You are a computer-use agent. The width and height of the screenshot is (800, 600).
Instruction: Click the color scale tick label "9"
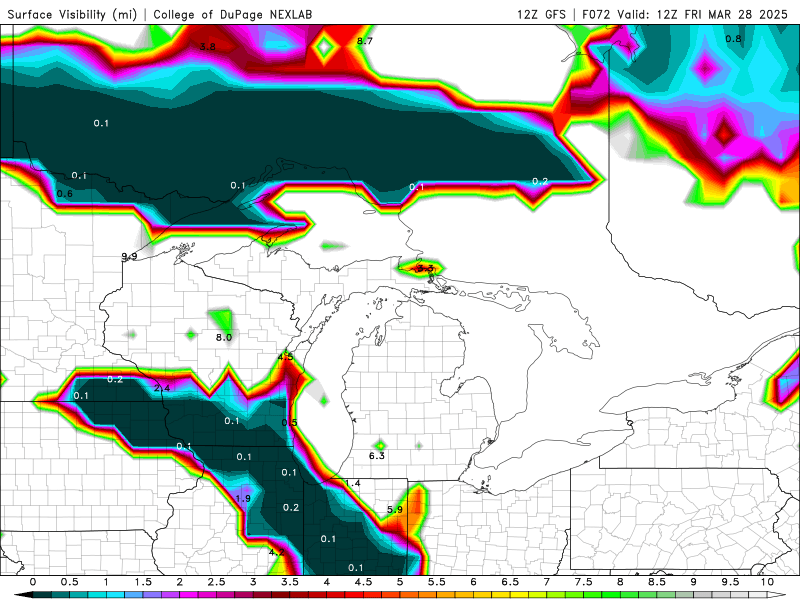point(694,582)
